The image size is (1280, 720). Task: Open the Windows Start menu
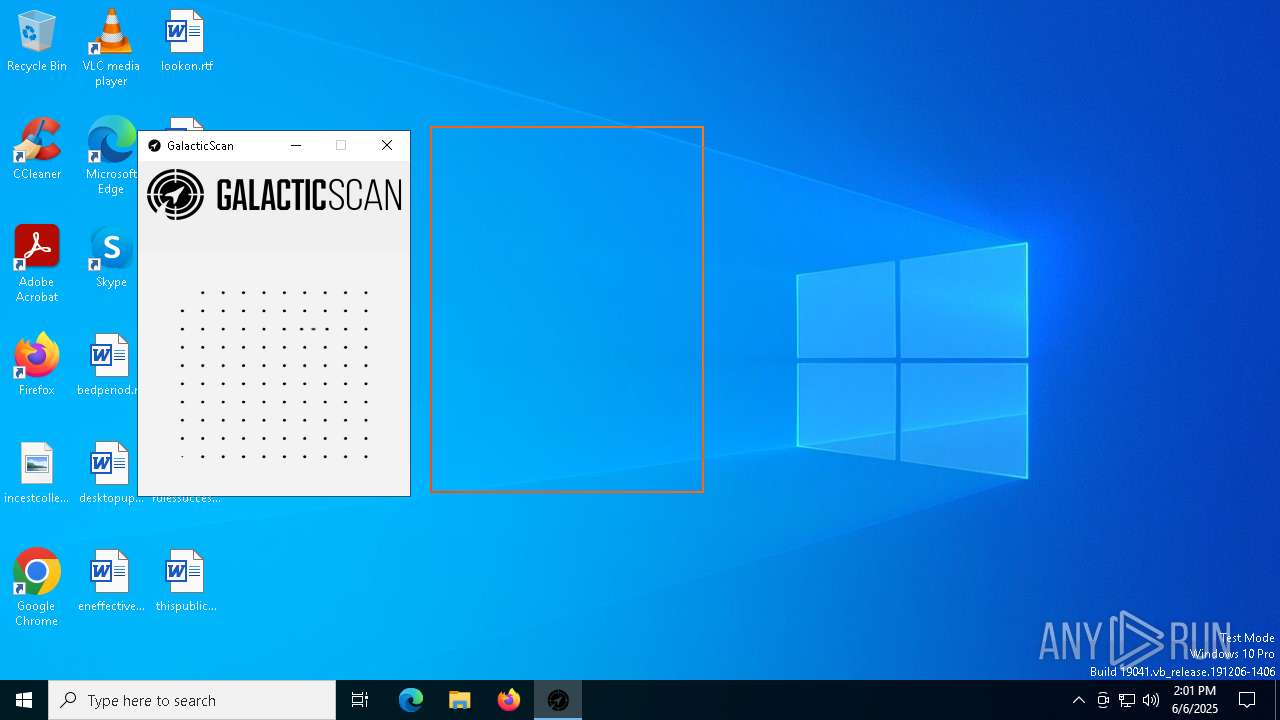pos(24,700)
